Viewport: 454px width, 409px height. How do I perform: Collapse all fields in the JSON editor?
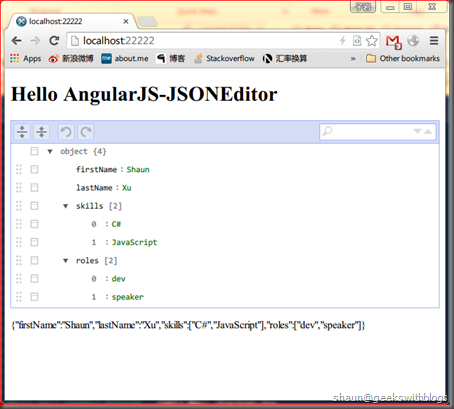(x=41, y=132)
